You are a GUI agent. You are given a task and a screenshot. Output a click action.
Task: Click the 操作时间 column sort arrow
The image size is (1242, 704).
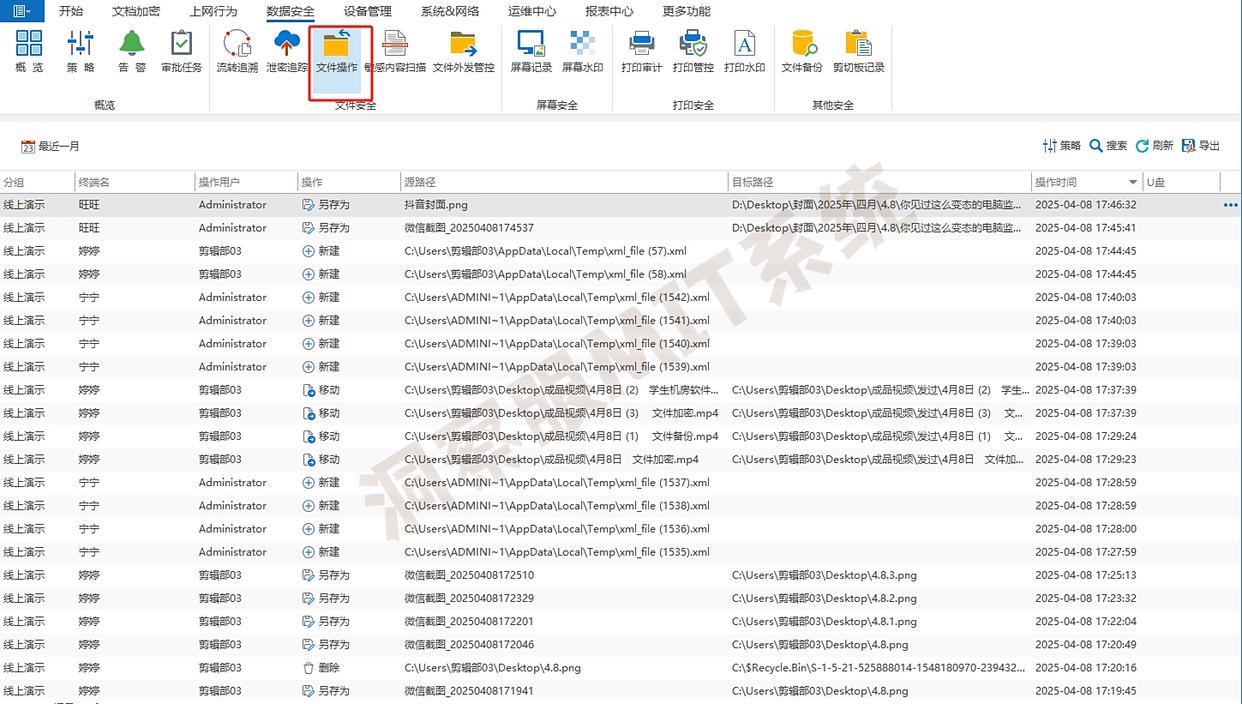click(x=1133, y=182)
